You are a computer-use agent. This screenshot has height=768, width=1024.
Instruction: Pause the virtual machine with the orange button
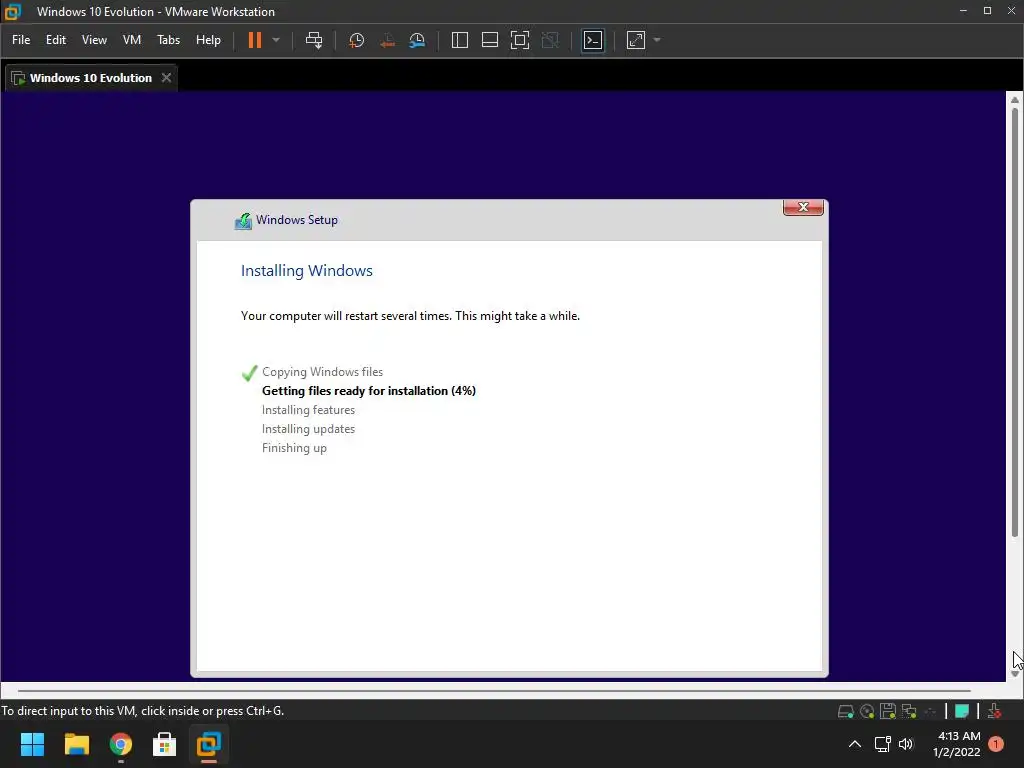(x=255, y=40)
